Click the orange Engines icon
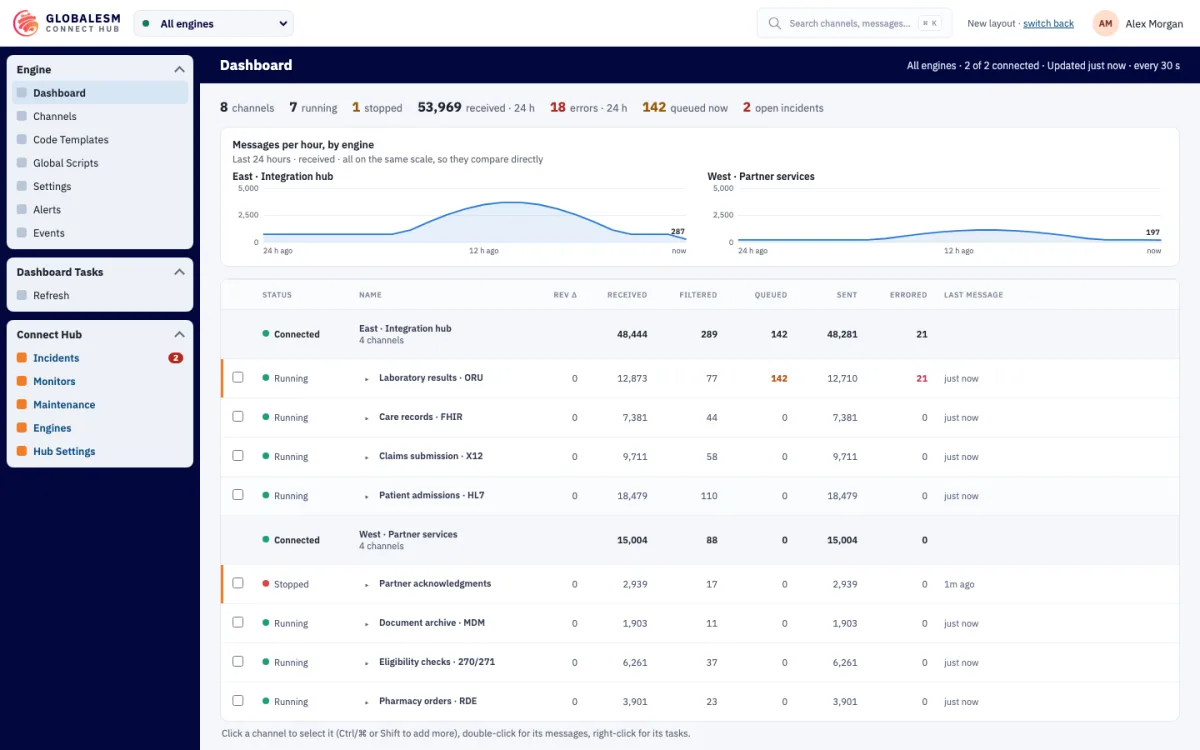The image size is (1200, 750). pos(22,428)
